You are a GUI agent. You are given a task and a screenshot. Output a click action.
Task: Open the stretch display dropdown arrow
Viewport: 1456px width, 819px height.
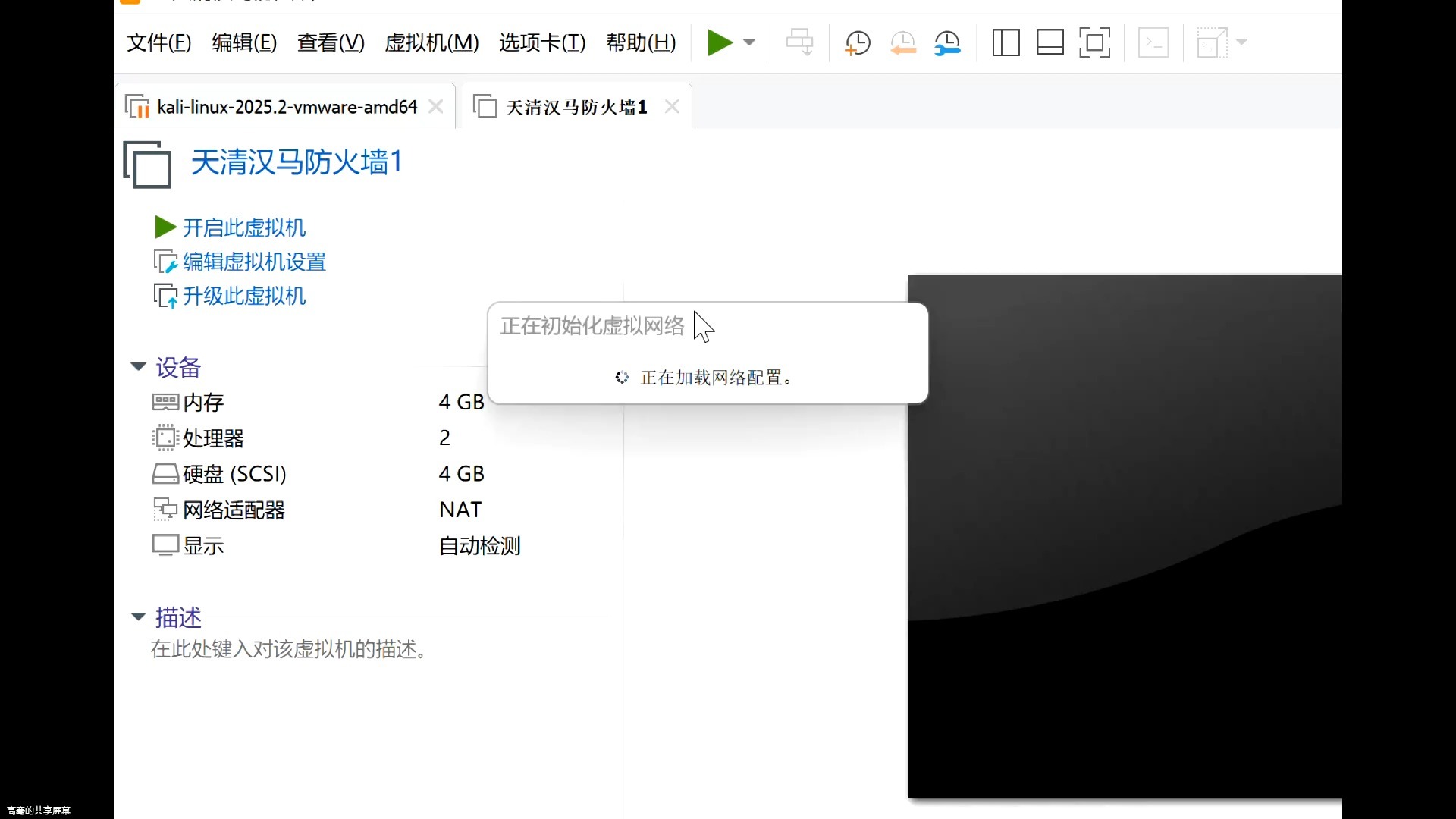(x=1241, y=42)
